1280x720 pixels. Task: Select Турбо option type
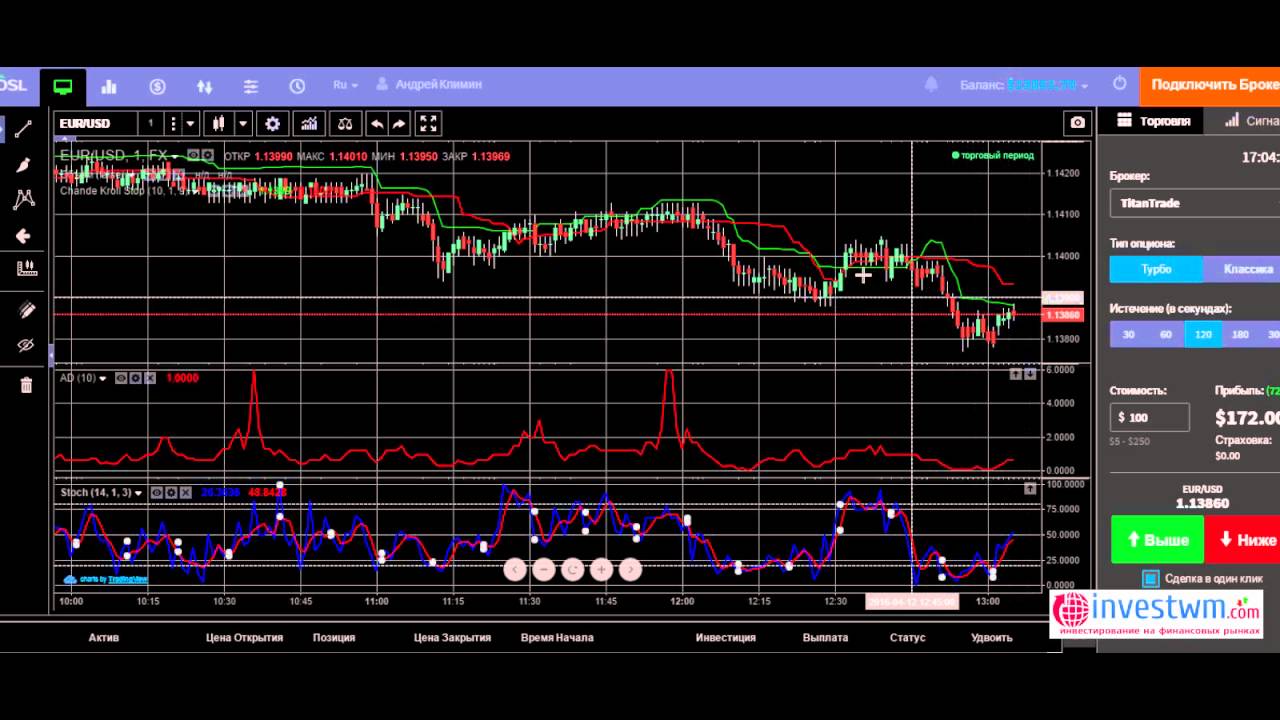(x=1156, y=269)
